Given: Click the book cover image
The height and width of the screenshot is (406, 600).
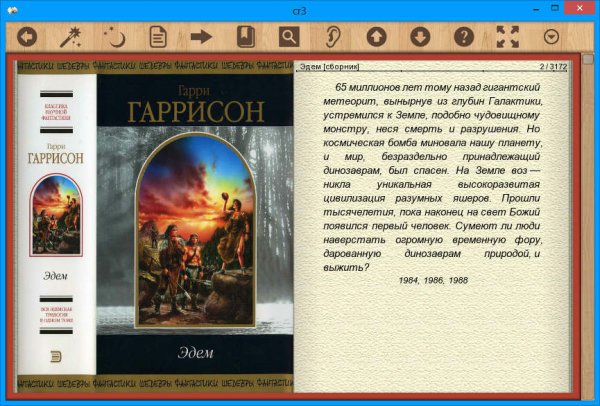Looking at the screenshot, I should click(155, 227).
